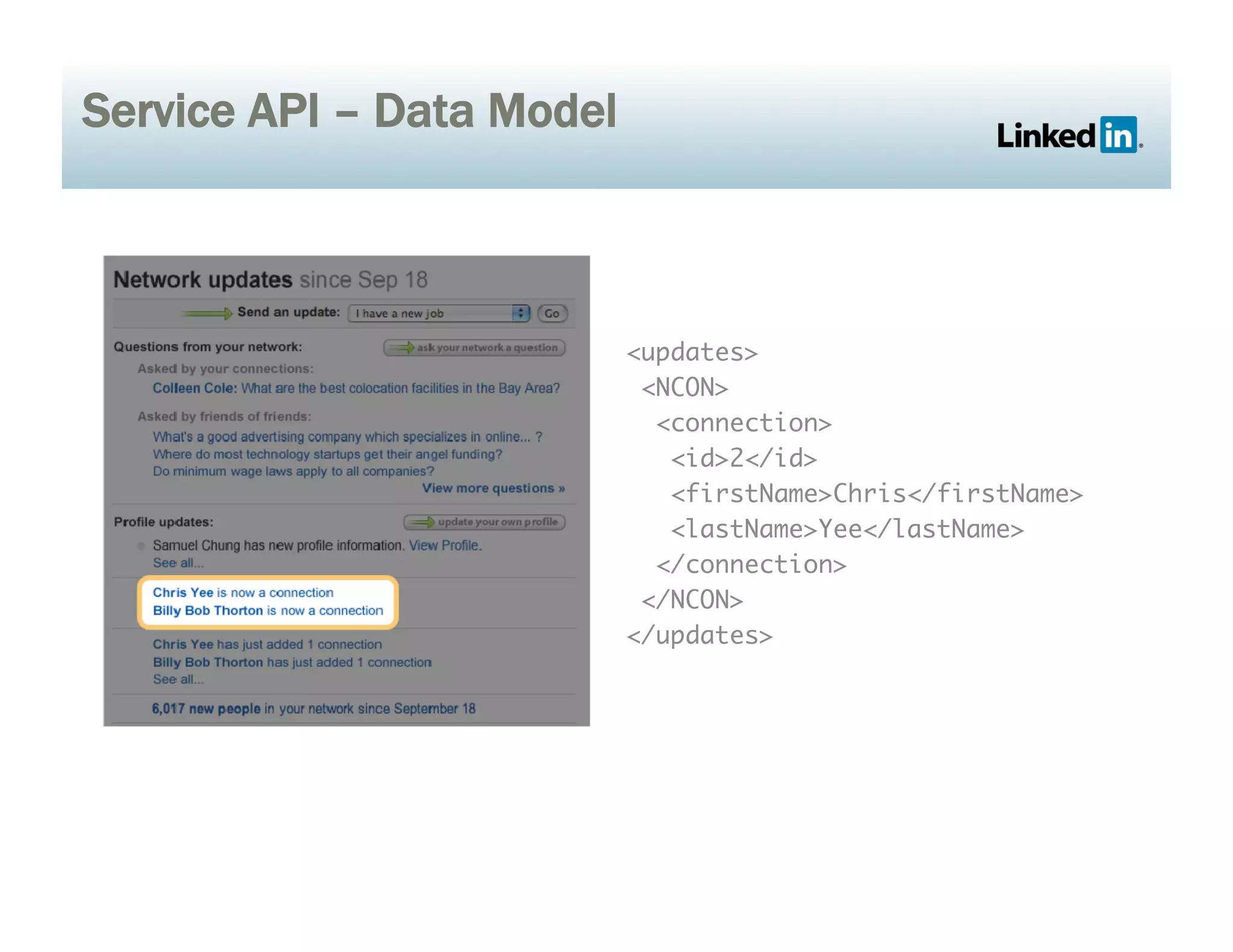Click 'View more questions »' link
The width and height of the screenshot is (1233, 952).
click(493, 488)
